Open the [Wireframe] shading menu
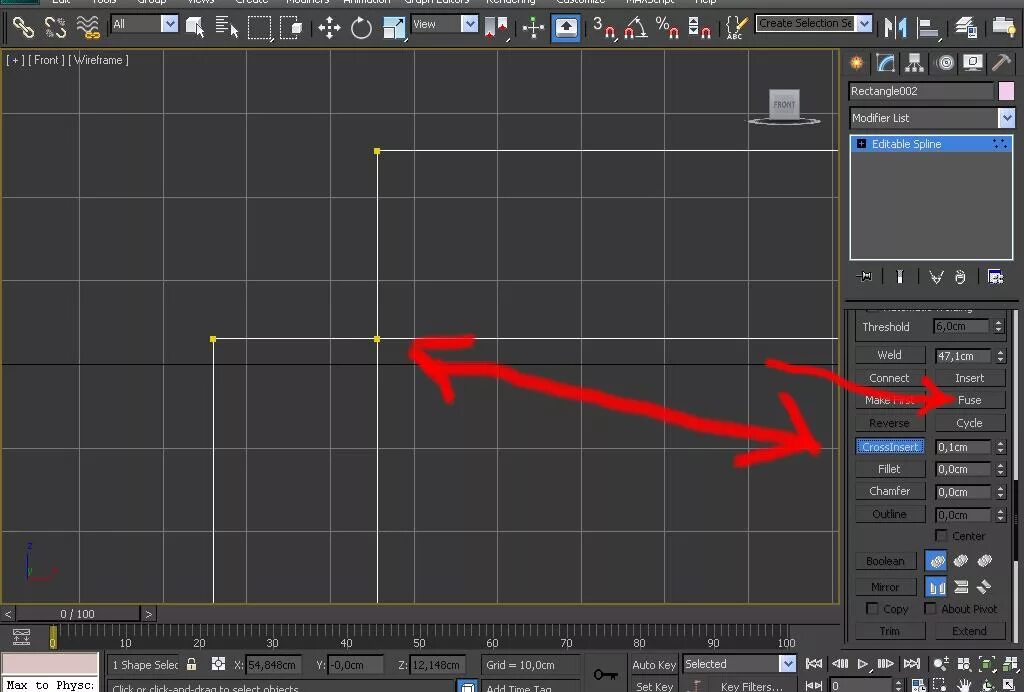The height and width of the screenshot is (692, 1024). 98,60
